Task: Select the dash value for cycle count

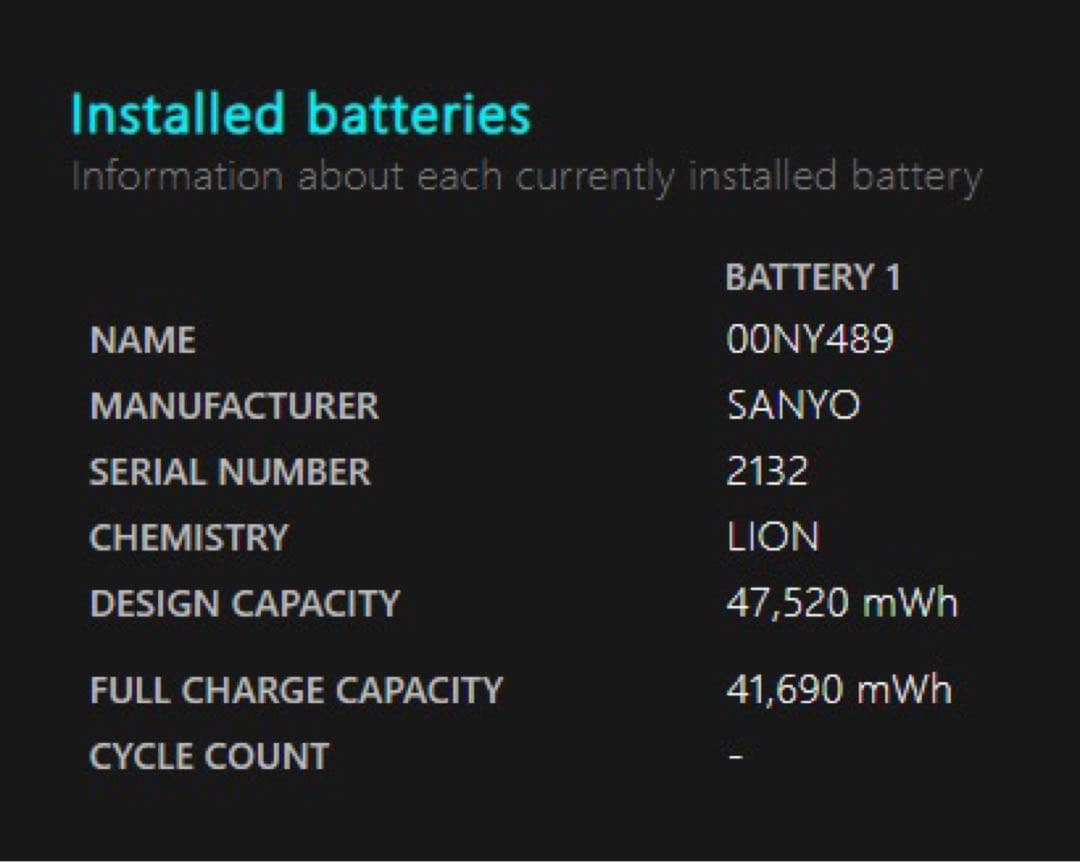Action: point(735,756)
